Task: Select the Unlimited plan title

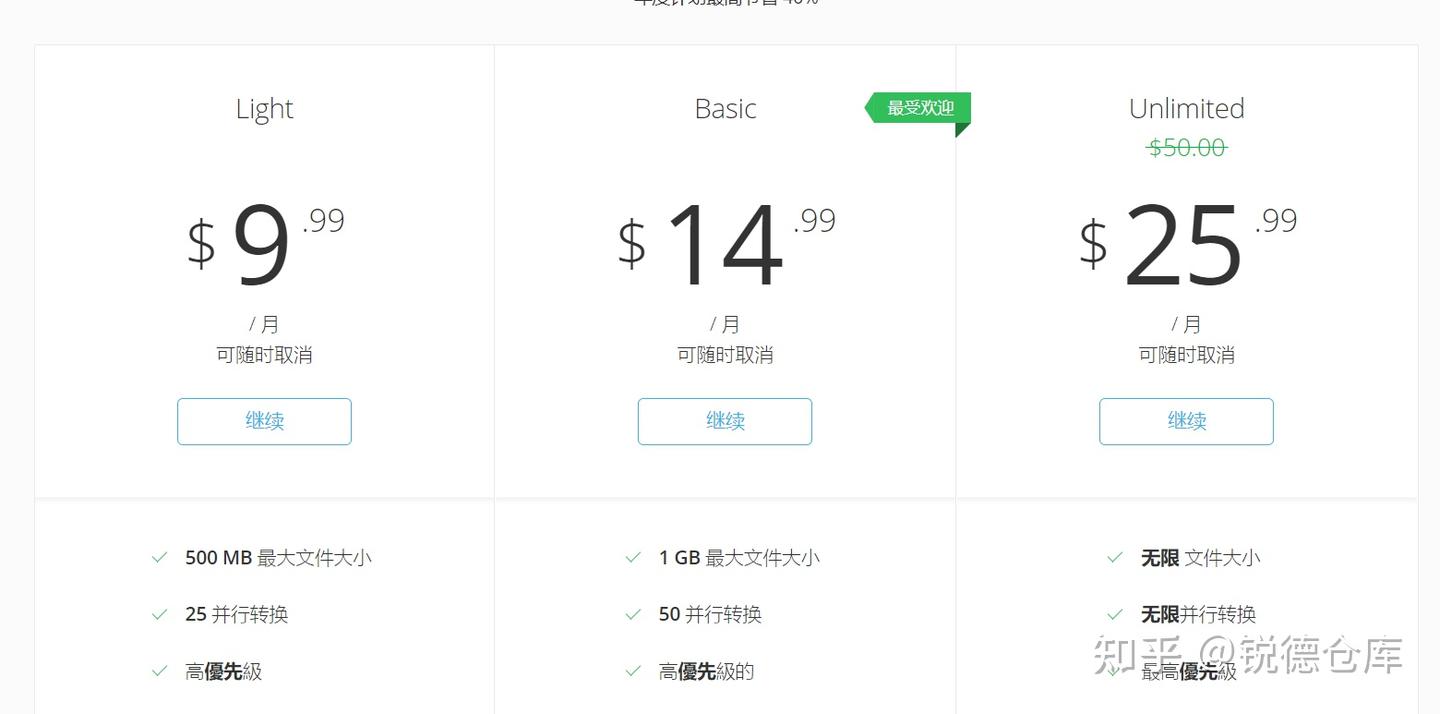Action: 1186,108
